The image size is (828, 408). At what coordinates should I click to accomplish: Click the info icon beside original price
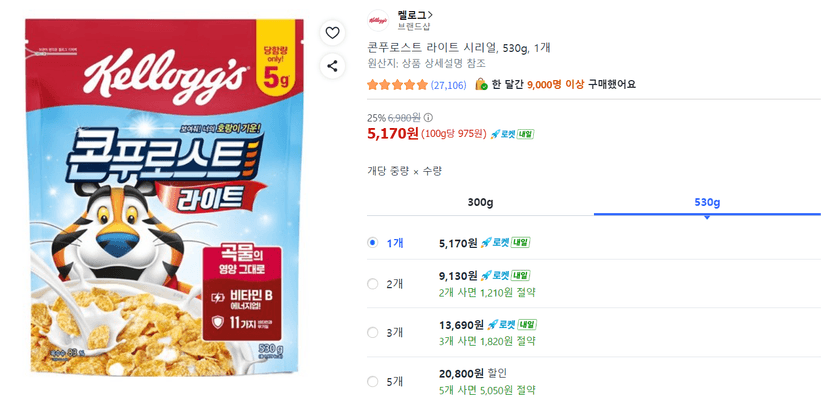pos(428,117)
